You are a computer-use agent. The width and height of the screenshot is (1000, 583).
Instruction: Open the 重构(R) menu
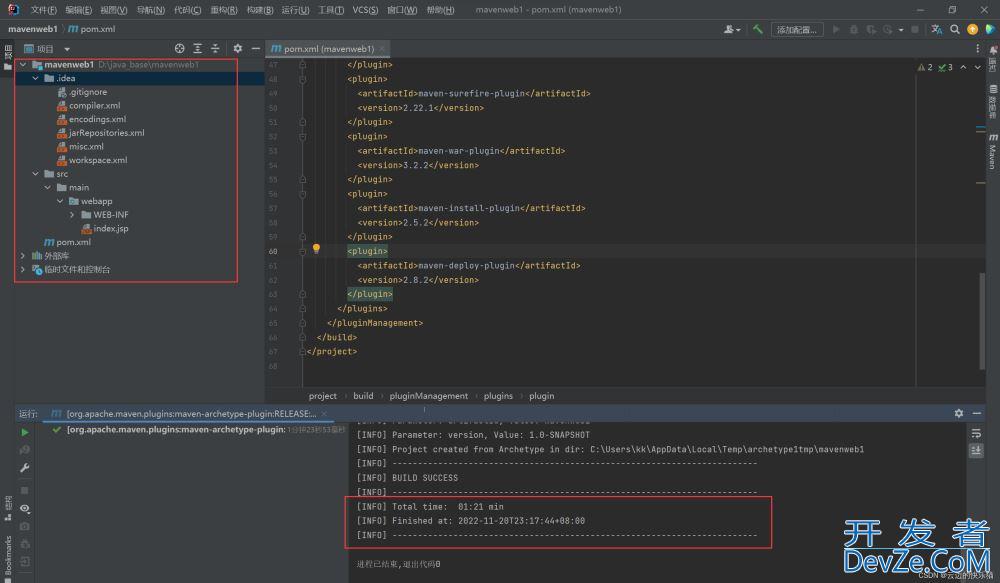224,10
